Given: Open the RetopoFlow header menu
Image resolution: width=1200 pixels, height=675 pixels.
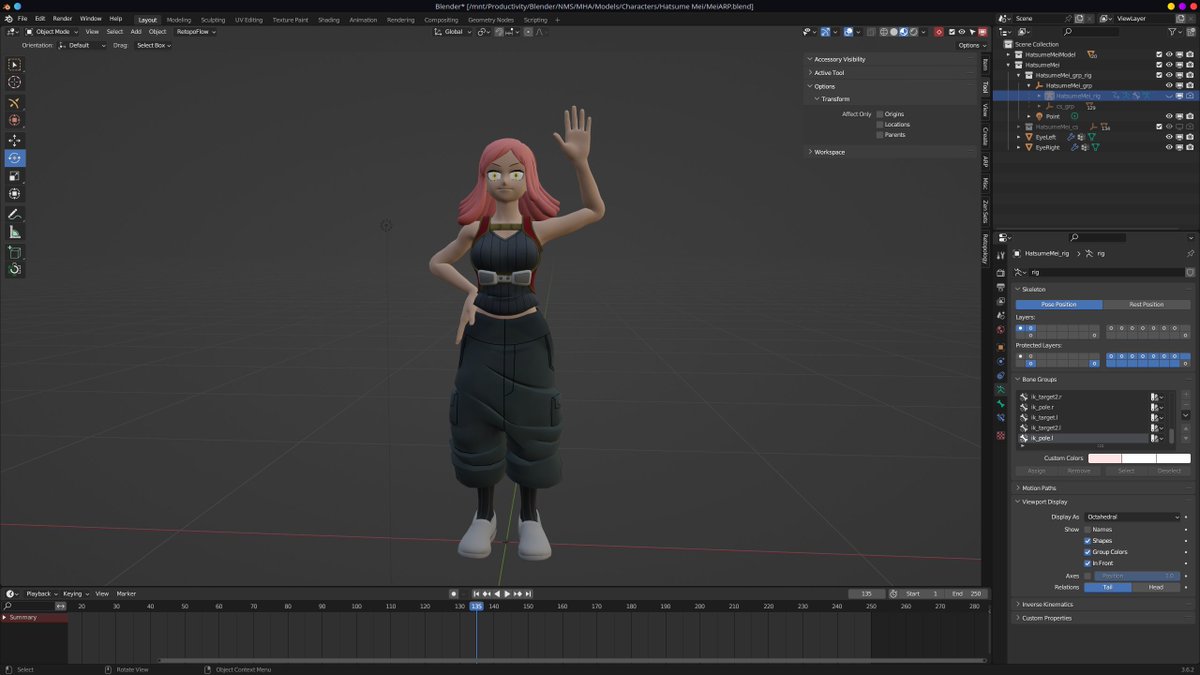Looking at the screenshot, I should 193,32.
